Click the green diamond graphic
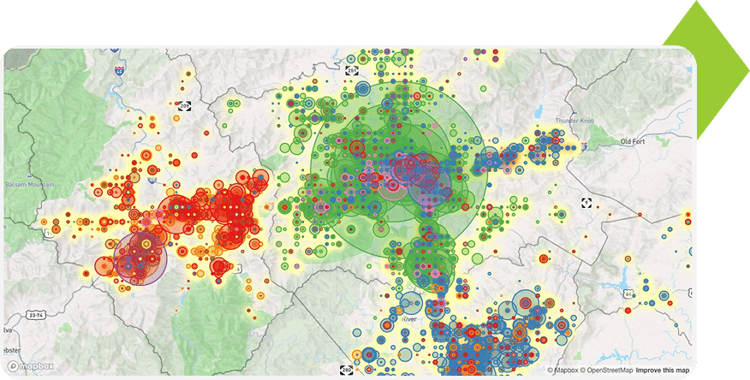 click(706, 70)
